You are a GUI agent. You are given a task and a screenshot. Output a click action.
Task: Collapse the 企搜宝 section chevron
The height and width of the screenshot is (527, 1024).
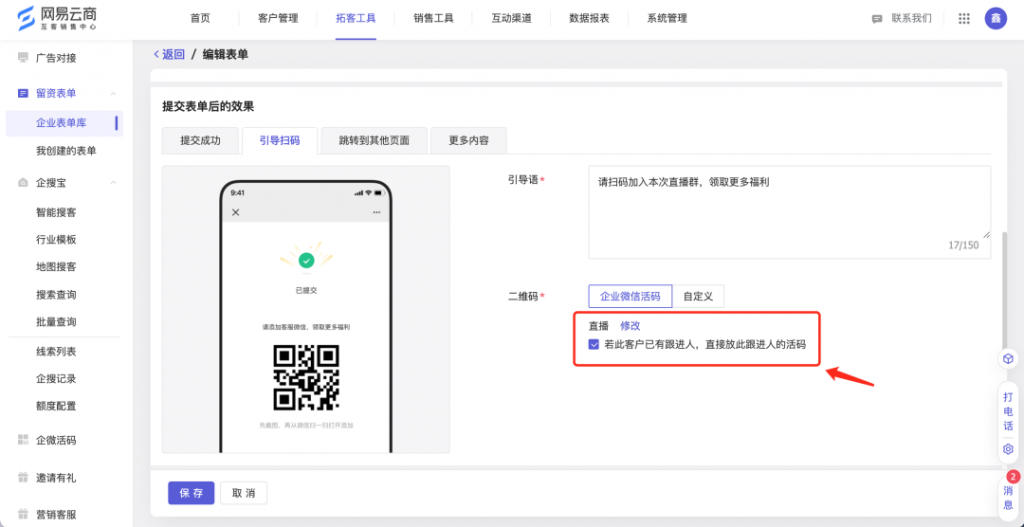coord(113,183)
